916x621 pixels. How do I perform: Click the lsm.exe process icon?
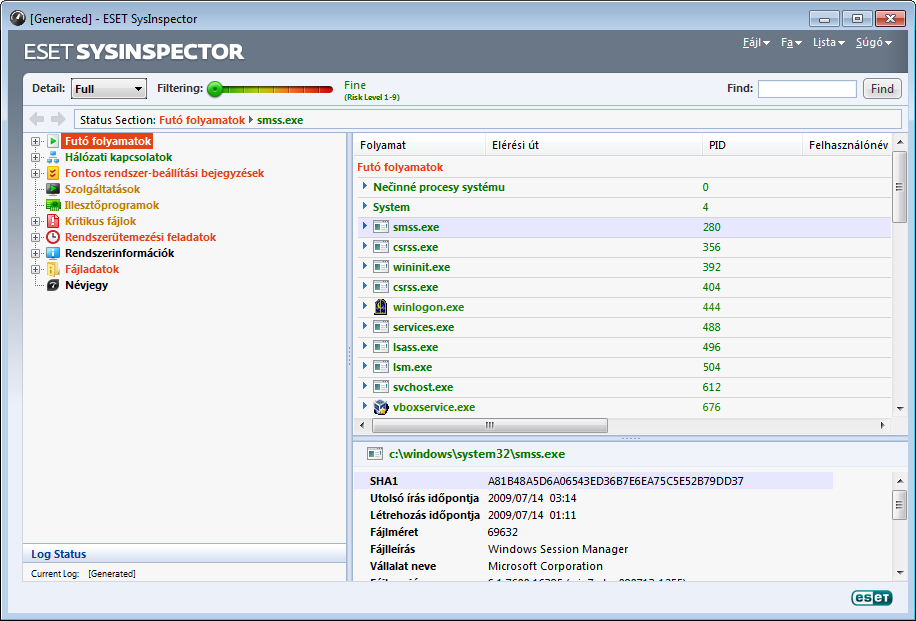[x=381, y=367]
